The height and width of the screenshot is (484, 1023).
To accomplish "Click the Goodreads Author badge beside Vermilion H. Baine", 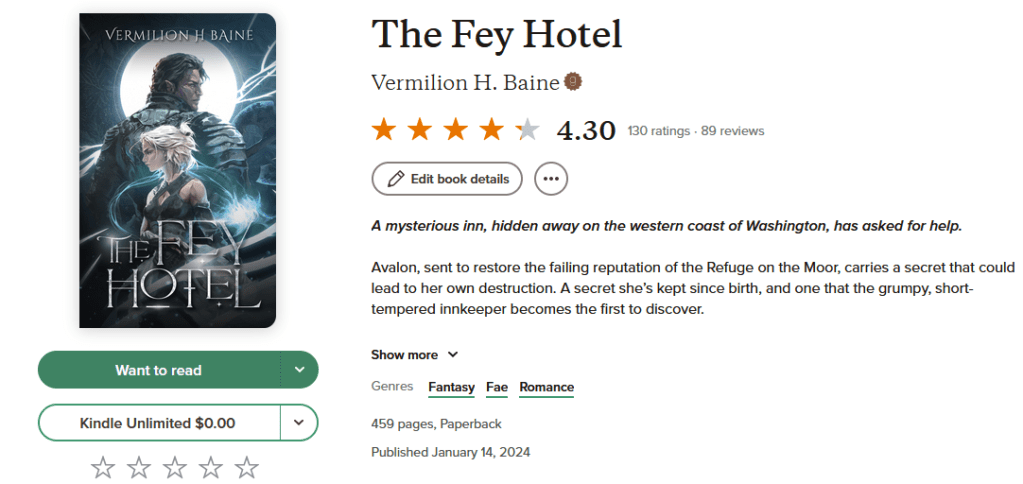I will 573,82.
